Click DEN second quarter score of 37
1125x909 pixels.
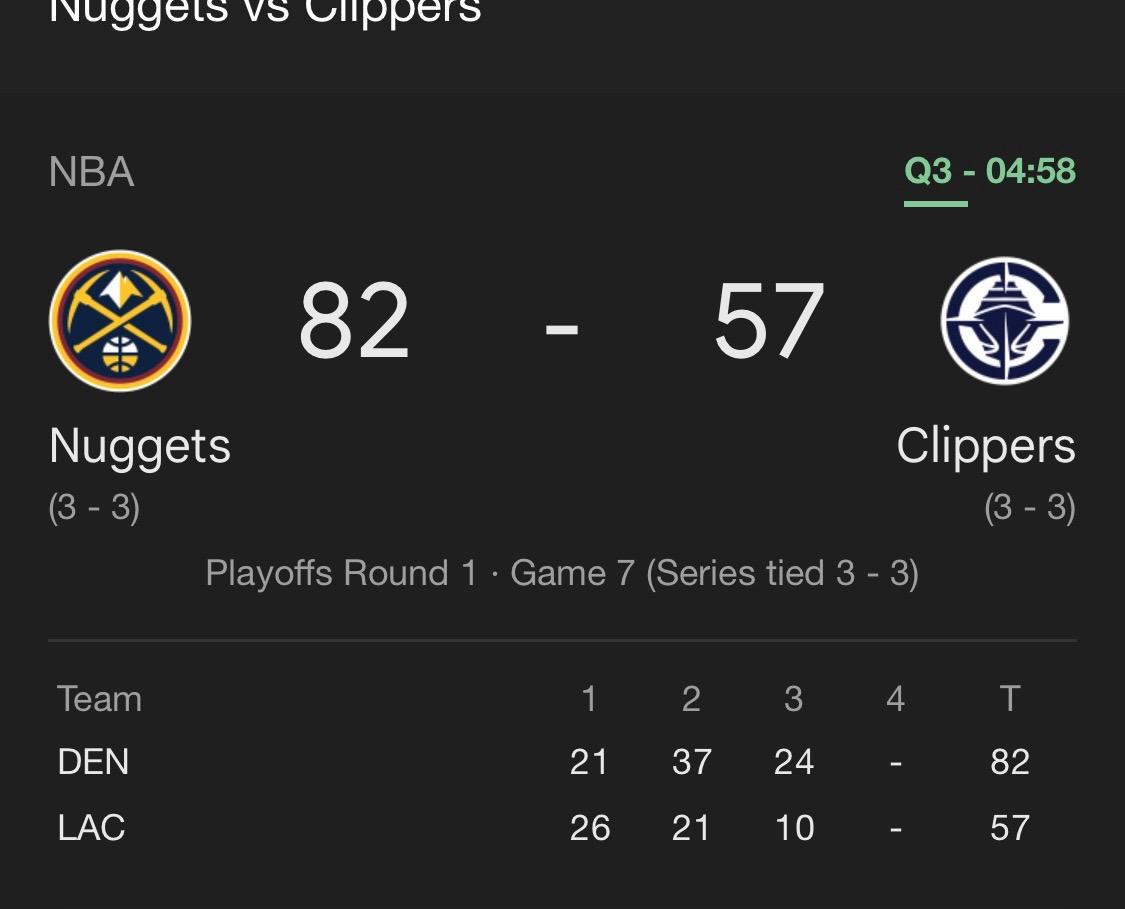pyautogui.click(x=692, y=762)
